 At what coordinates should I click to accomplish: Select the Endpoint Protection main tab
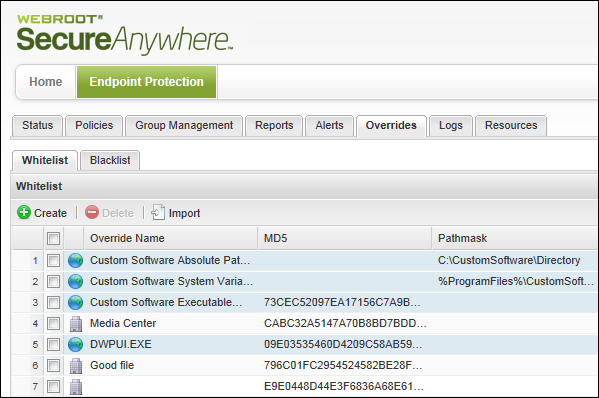pyautogui.click(x=147, y=82)
